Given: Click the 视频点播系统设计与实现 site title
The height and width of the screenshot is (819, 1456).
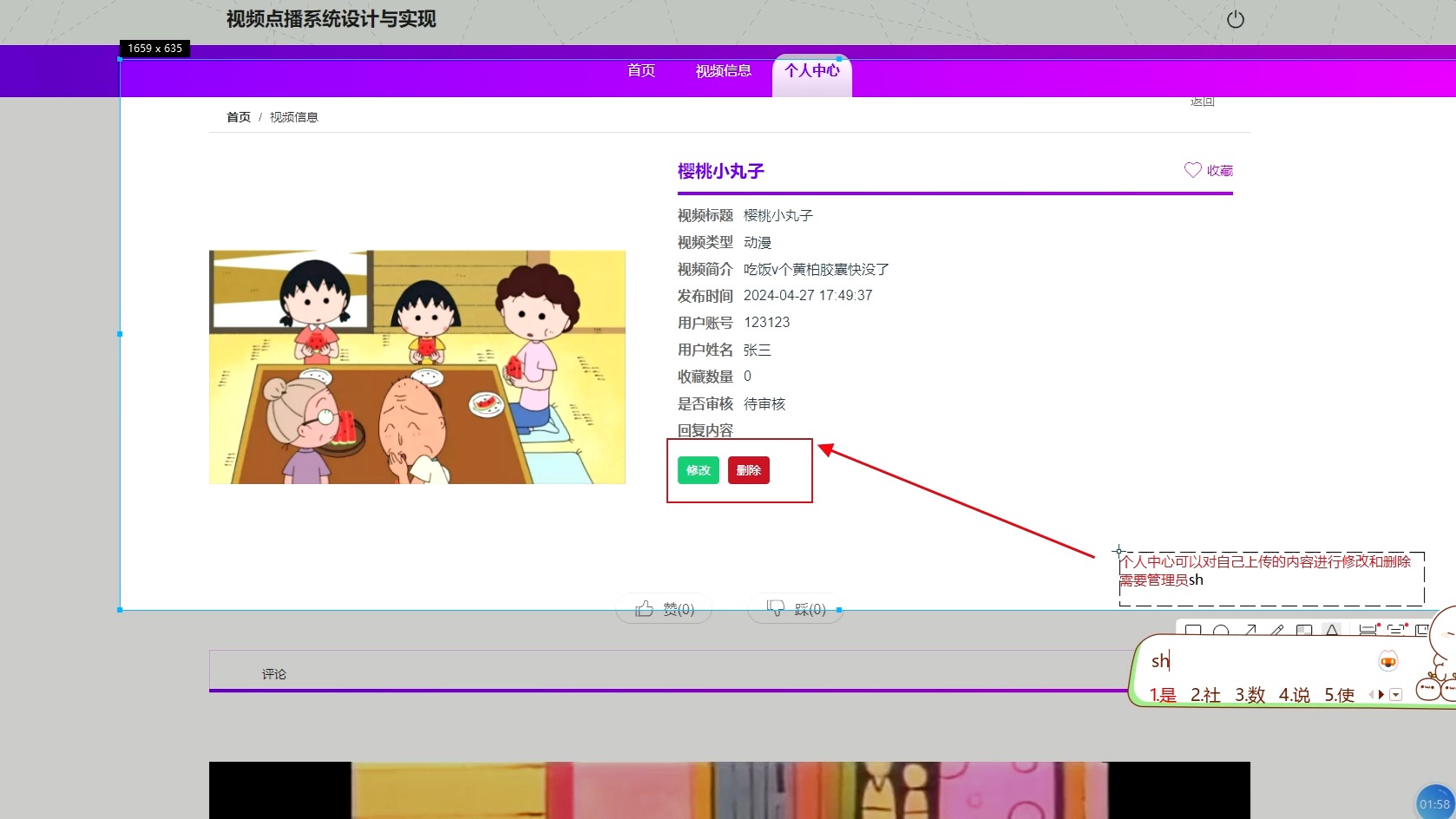Looking at the screenshot, I should coord(331,19).
